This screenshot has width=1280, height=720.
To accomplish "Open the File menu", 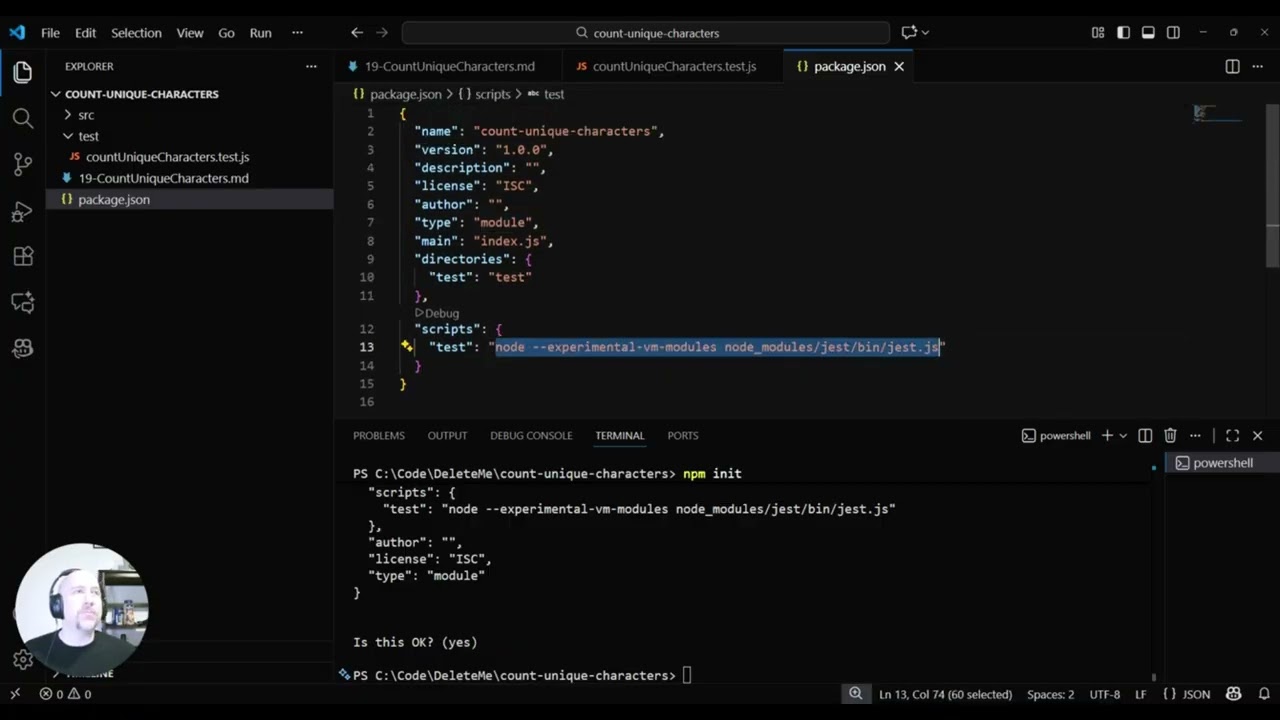I will [x=50, y=33].
